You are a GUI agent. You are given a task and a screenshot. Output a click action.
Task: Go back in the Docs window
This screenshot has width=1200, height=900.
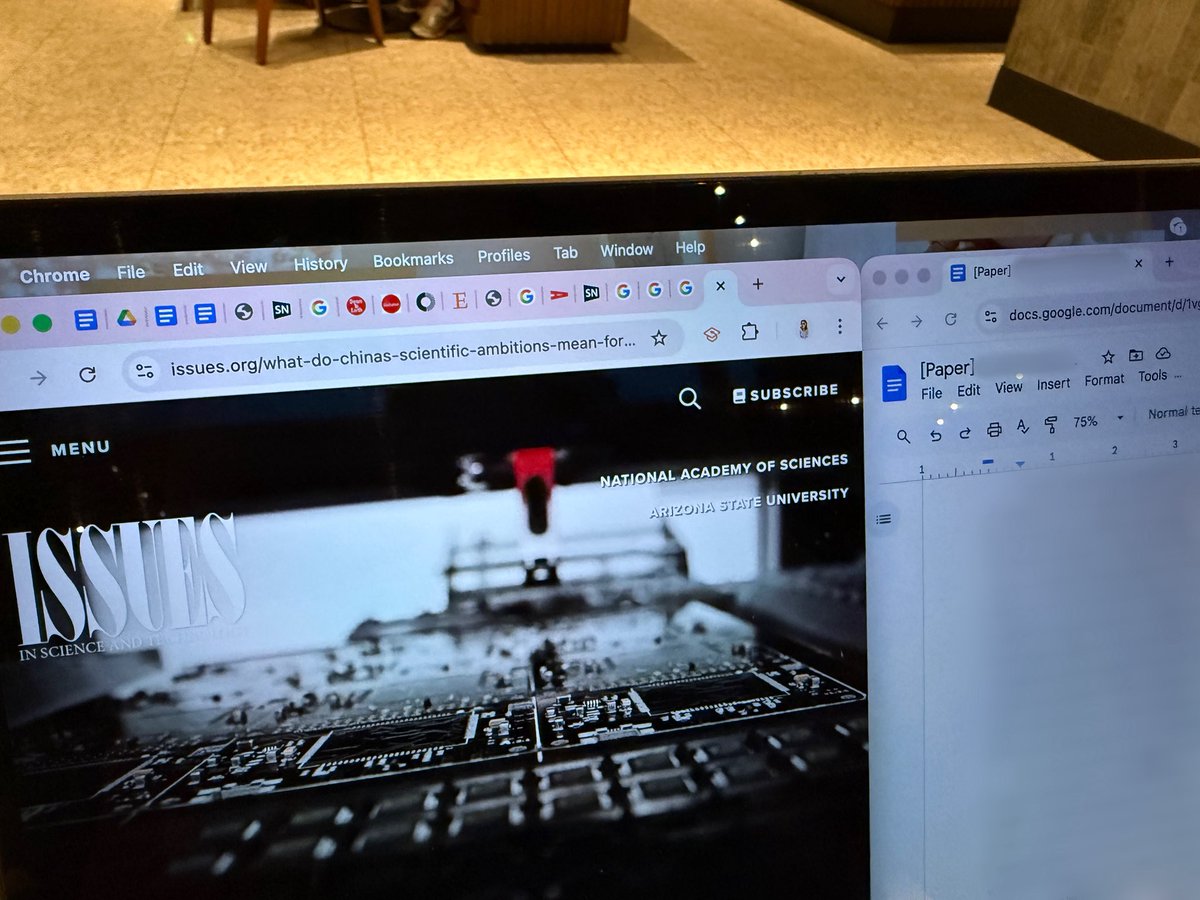point(881,323)
